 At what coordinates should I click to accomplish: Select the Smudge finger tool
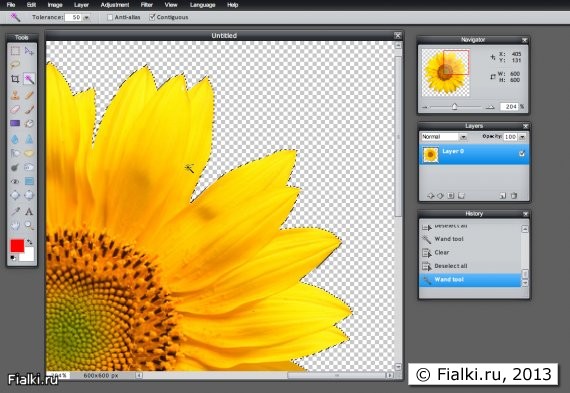[15, 153]
